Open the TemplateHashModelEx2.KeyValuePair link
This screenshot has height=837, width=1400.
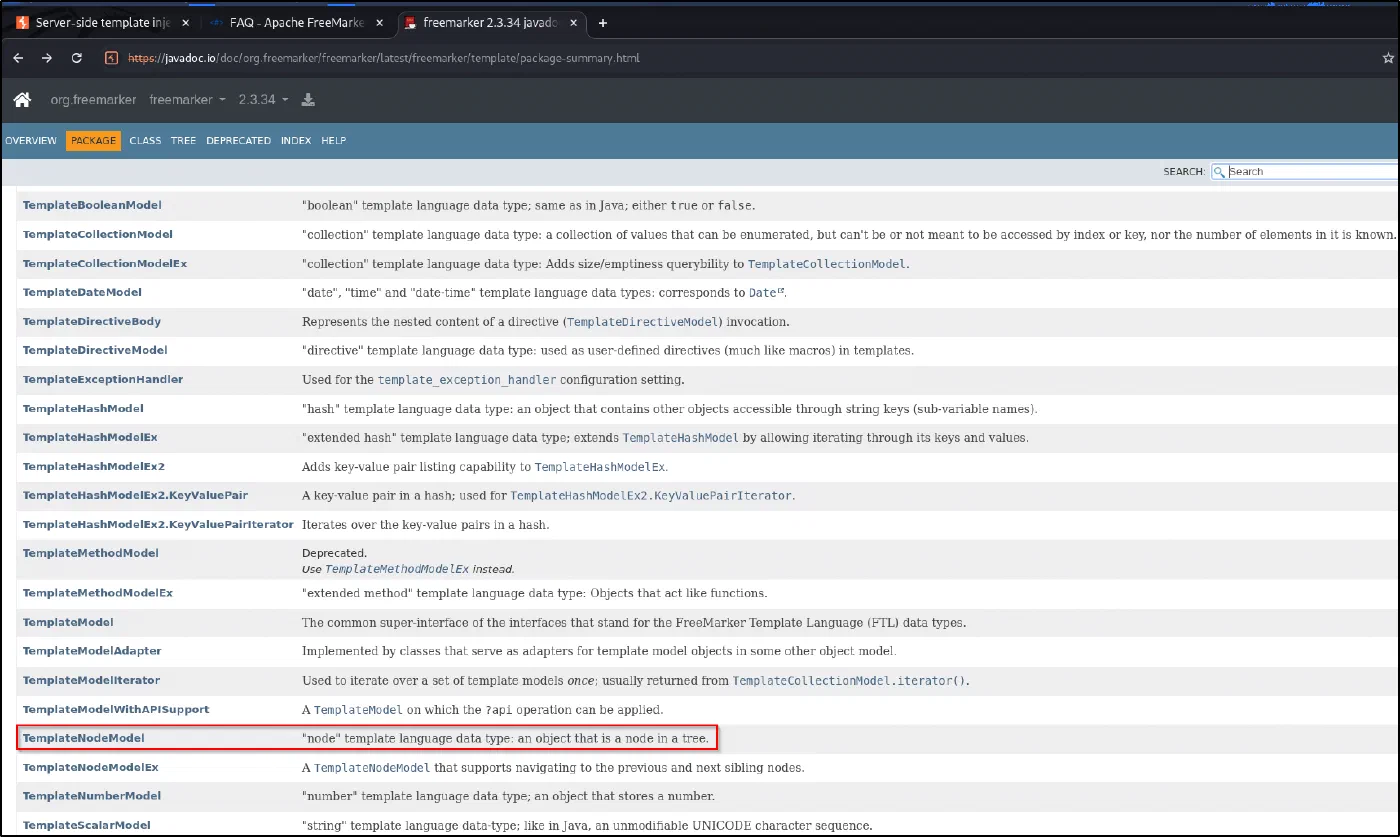click(x=135, y=495)
